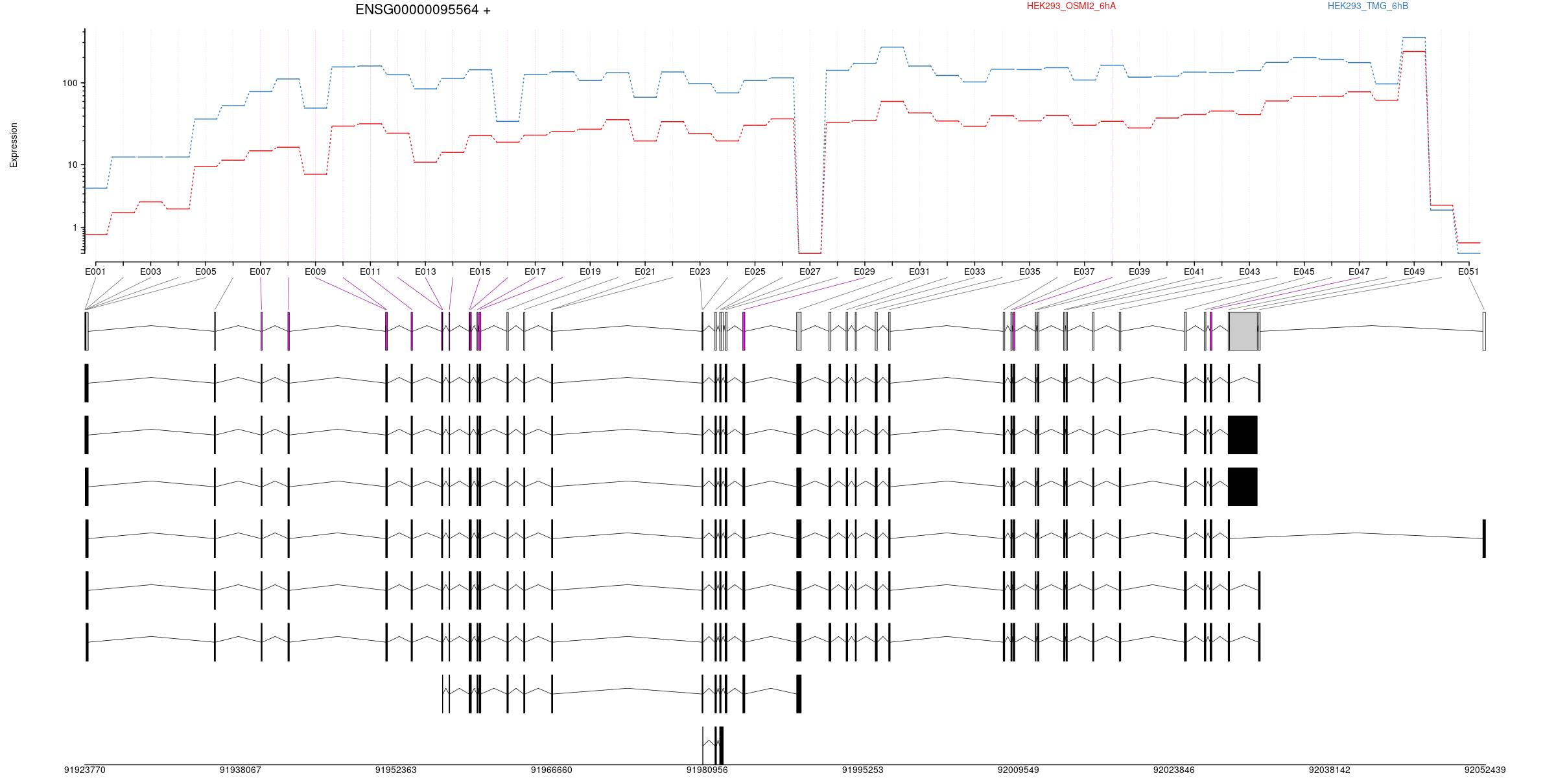This screenshot has height=784, width=1556.
Task: Select the HEK293_TMG_6hB legend label
Action: (x=1368, y=6)
